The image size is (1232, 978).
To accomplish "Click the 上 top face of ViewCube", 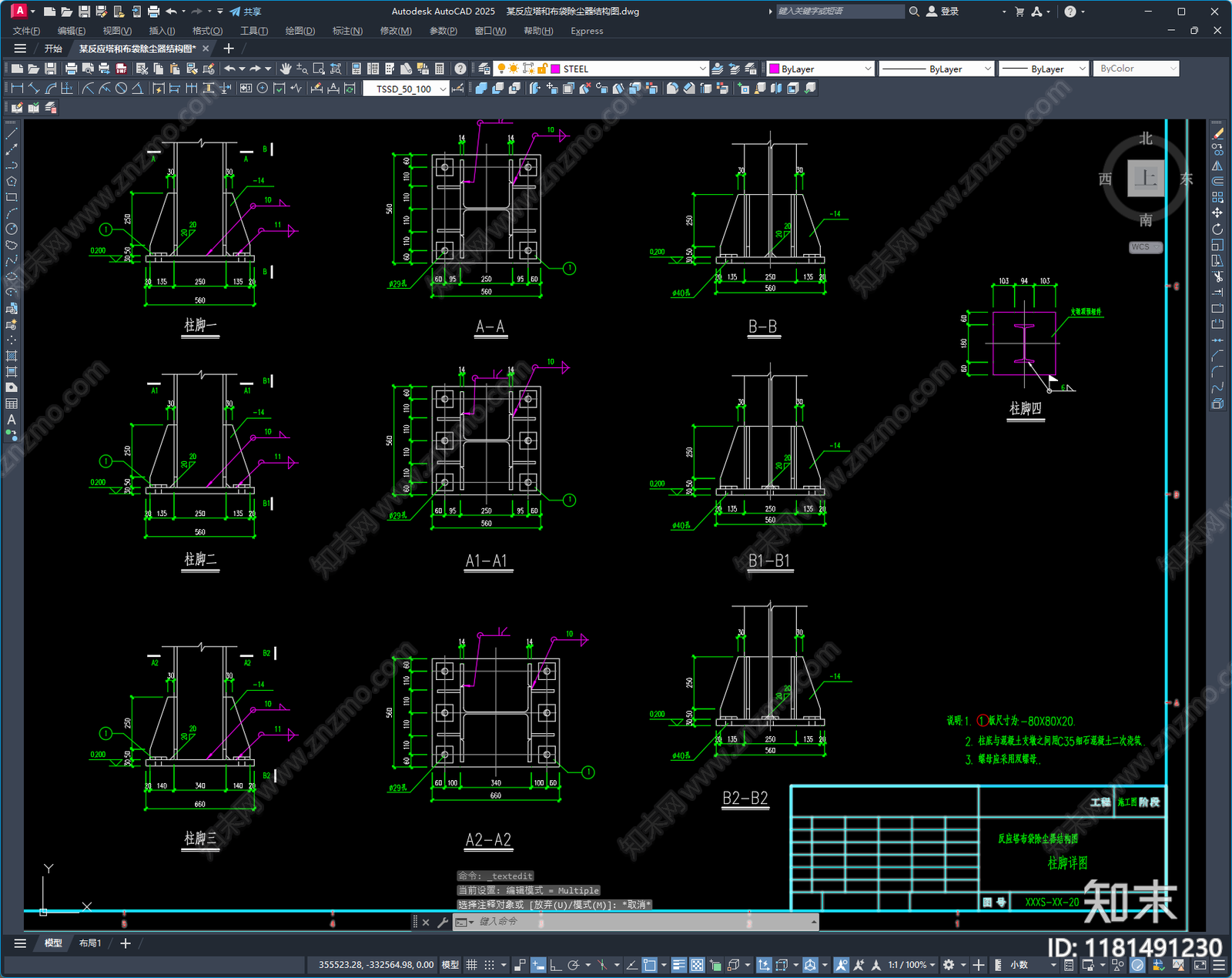I will coord(1146,179).
